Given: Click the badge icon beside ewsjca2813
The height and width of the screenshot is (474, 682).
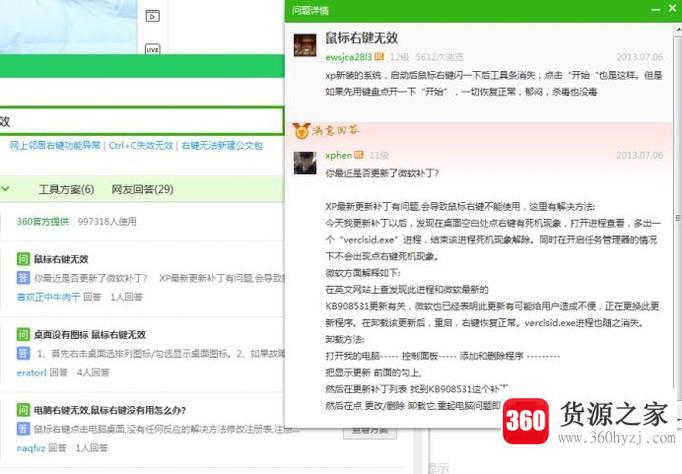Looking at the screenshot, I should coord(379,57).
